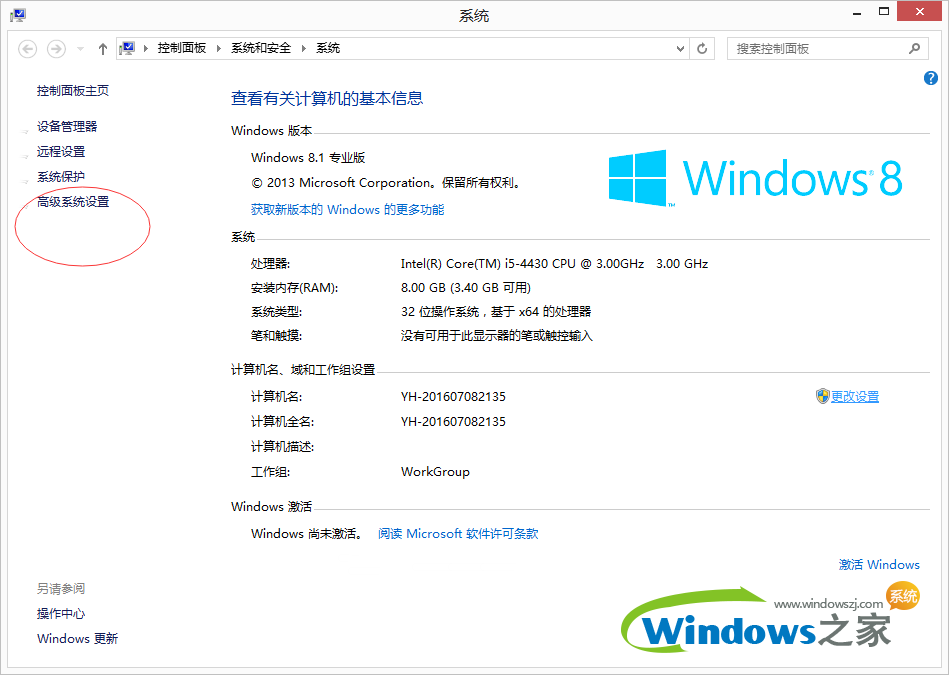Select the 没有可用于此显示器的笔或触控输入 text
Screen dimensions: 949x675
[496, 335]
